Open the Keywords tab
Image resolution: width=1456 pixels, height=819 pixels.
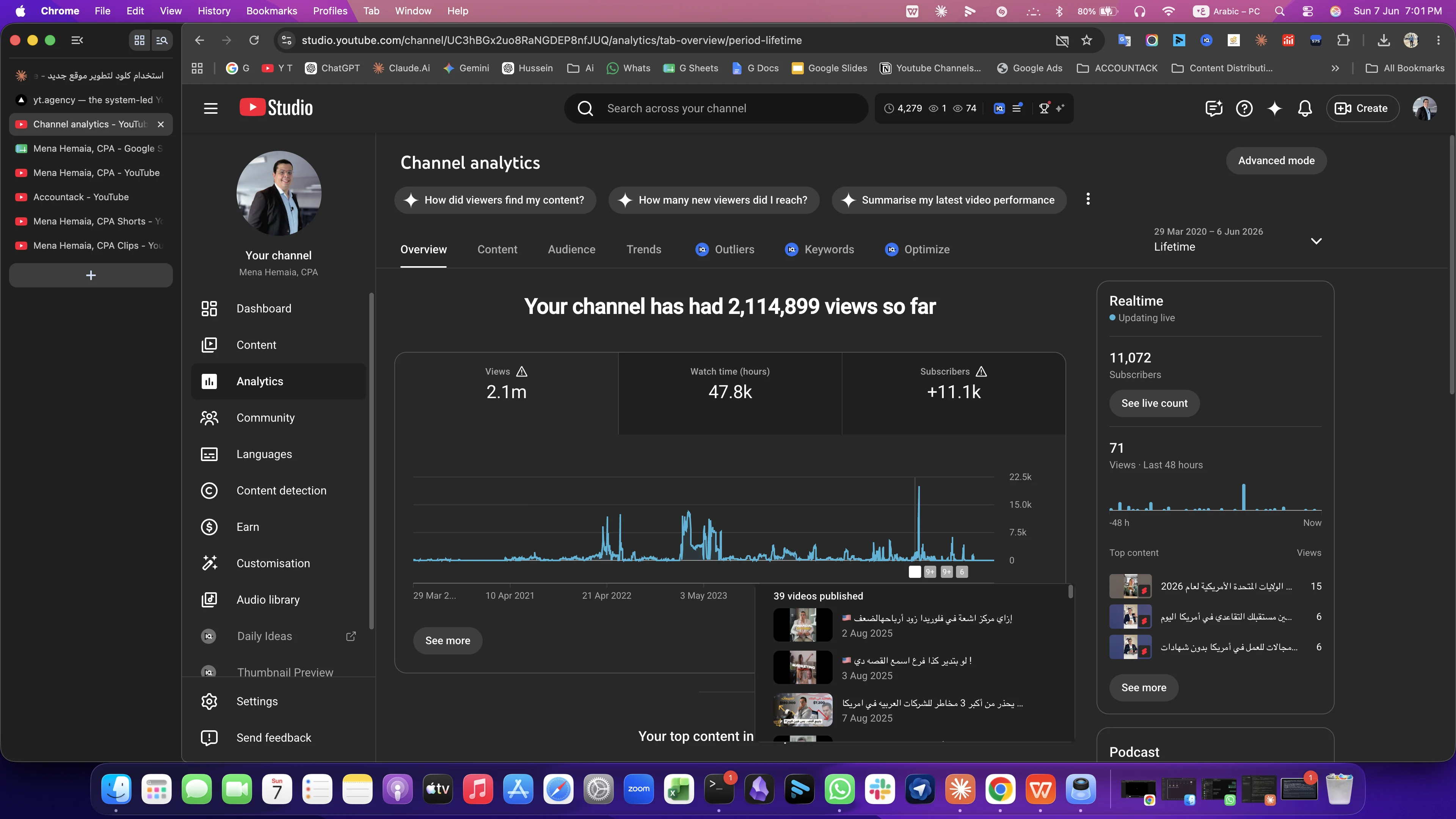(819, 249)
